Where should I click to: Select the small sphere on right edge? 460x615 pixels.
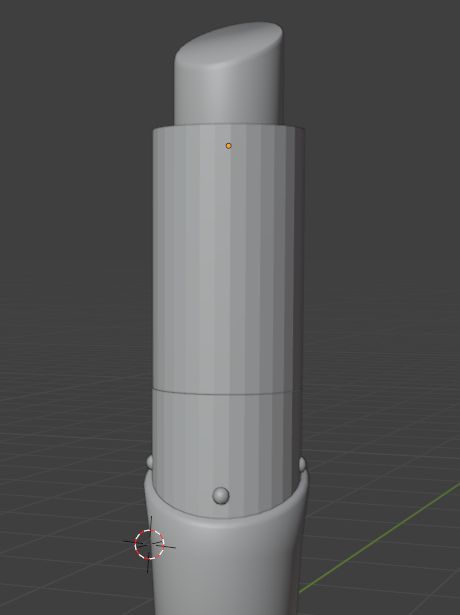pos(303,465)
